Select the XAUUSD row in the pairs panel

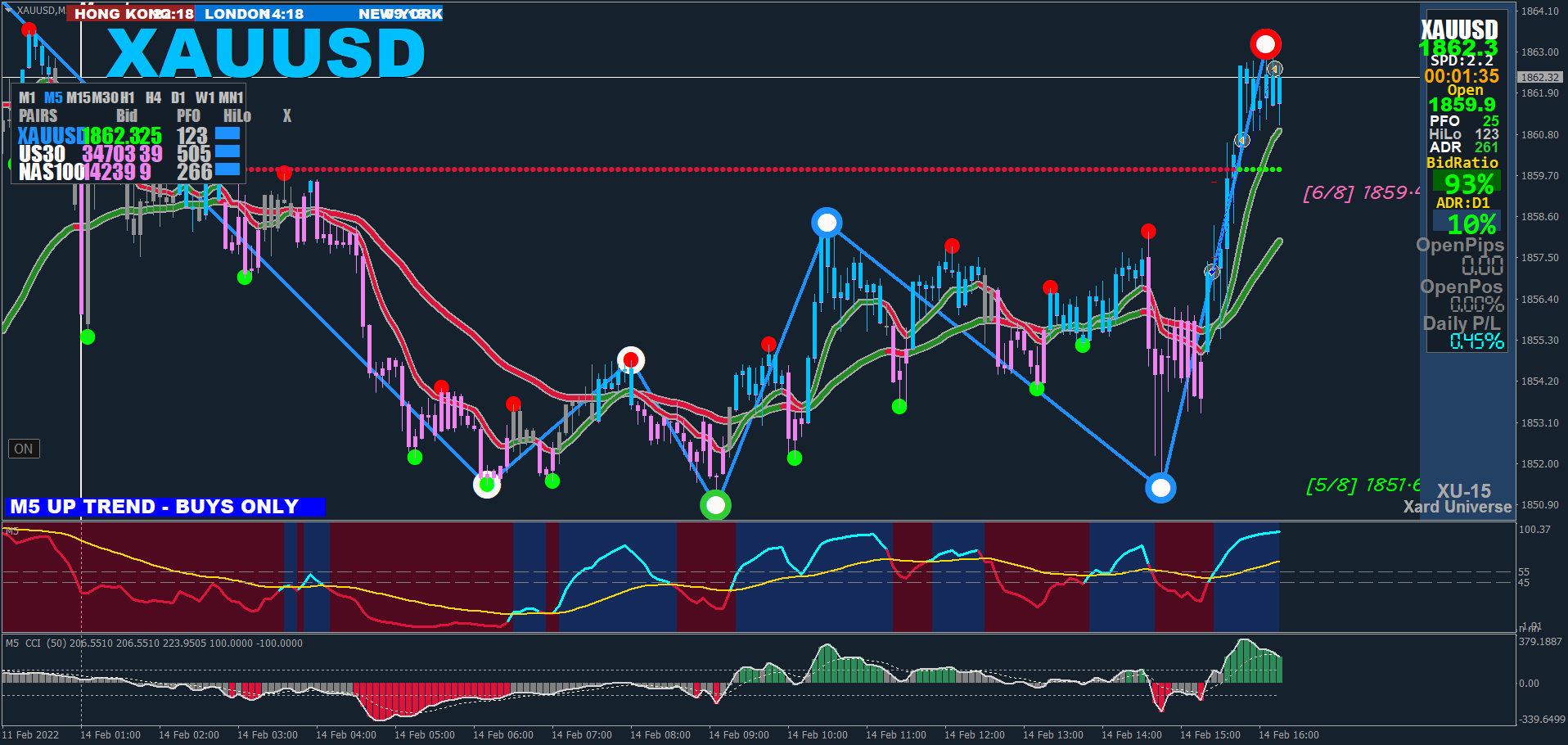(x=50, y=135)
